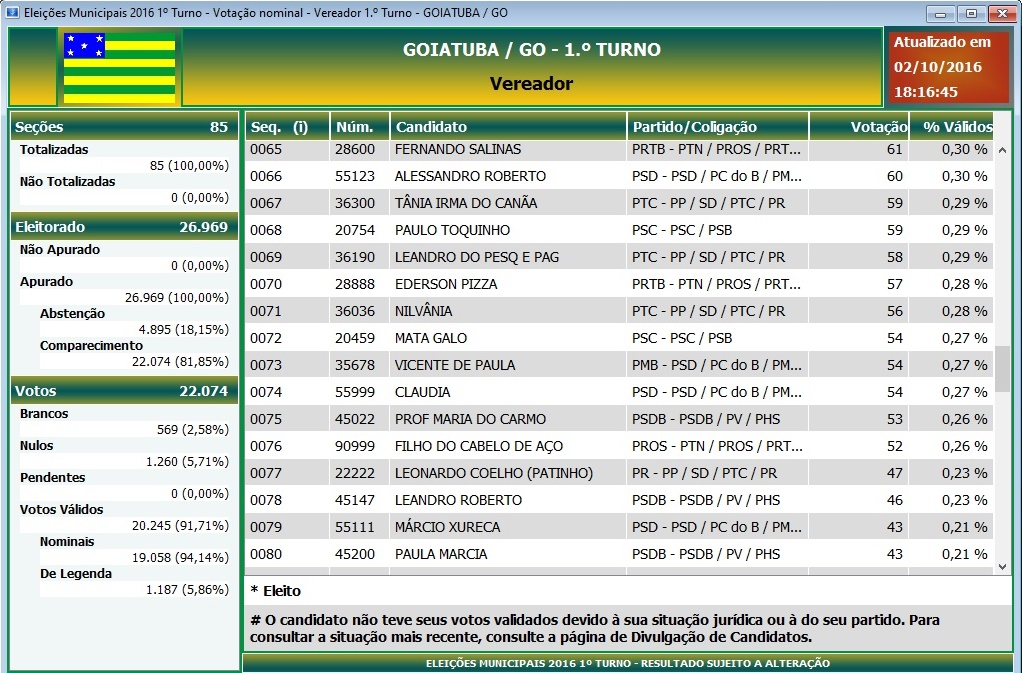Click the status bar RESULTADO SUJEITO A ALTERAÇÃO

tap(628, 663)
